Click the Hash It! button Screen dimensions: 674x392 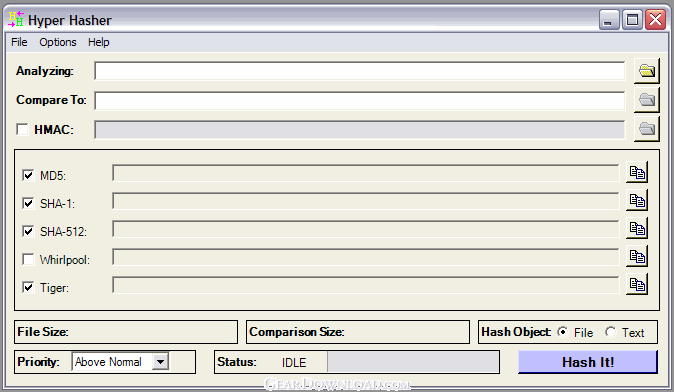pos(588,362)
